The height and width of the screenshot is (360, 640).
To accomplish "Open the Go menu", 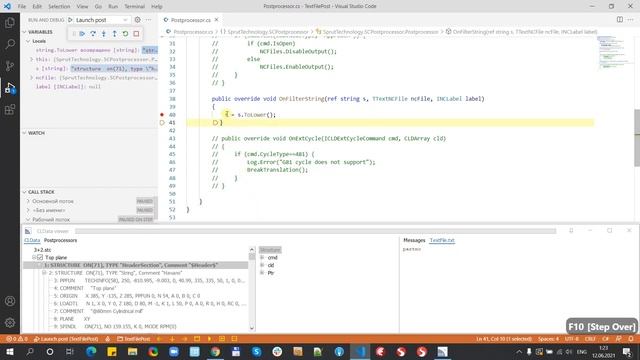I will [x=98, y=7].
